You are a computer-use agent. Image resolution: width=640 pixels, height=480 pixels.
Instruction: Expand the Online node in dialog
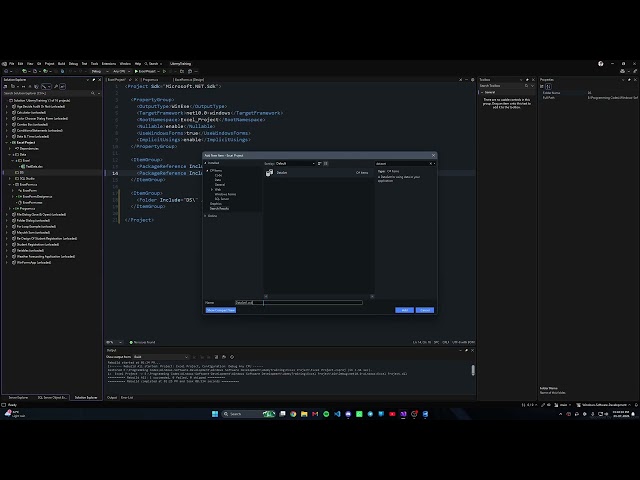pos(205,216)
